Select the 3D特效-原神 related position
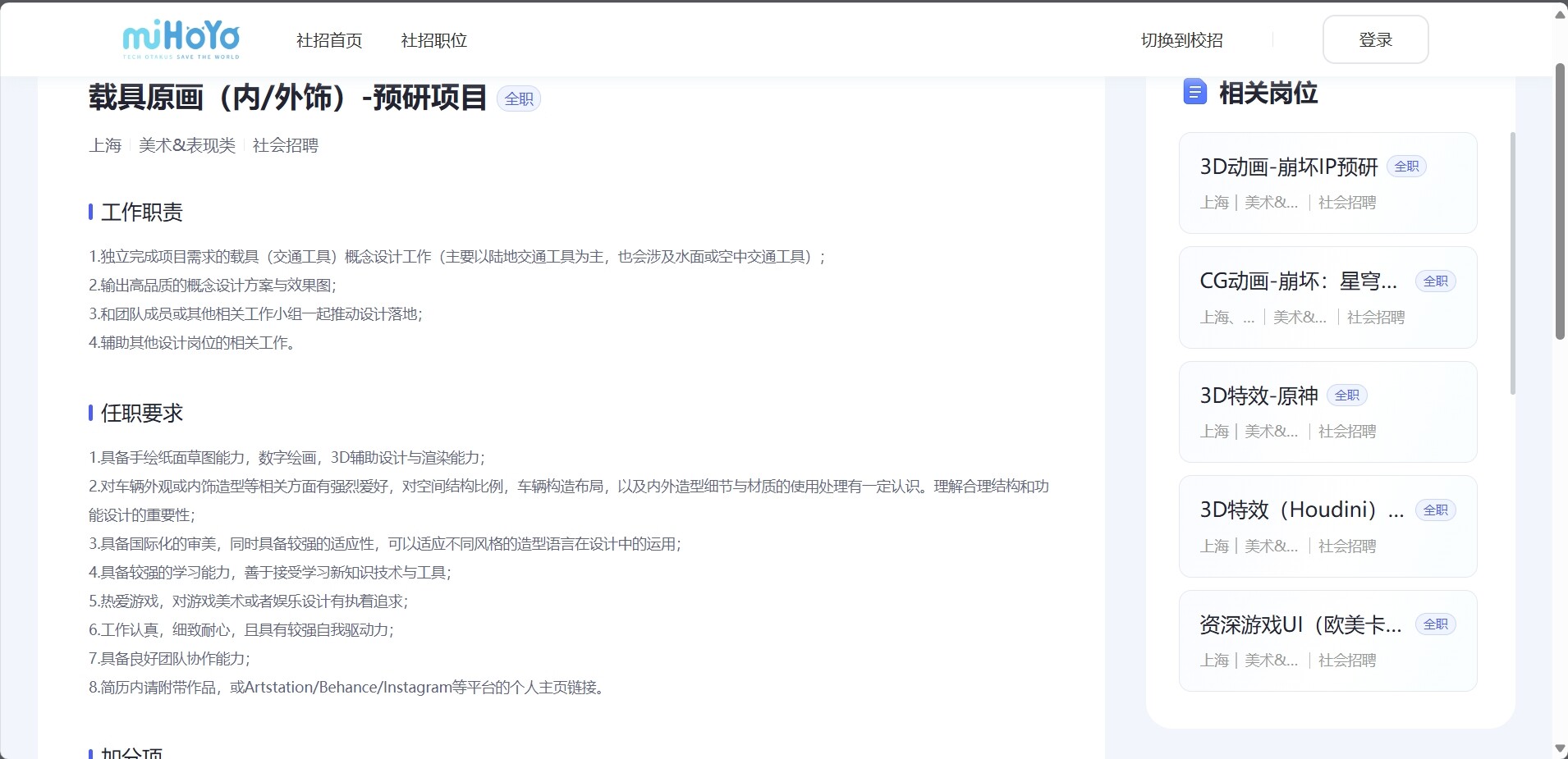This screenshot has width=1568, height=759. pyautogui.click(x=1327, y=412)
